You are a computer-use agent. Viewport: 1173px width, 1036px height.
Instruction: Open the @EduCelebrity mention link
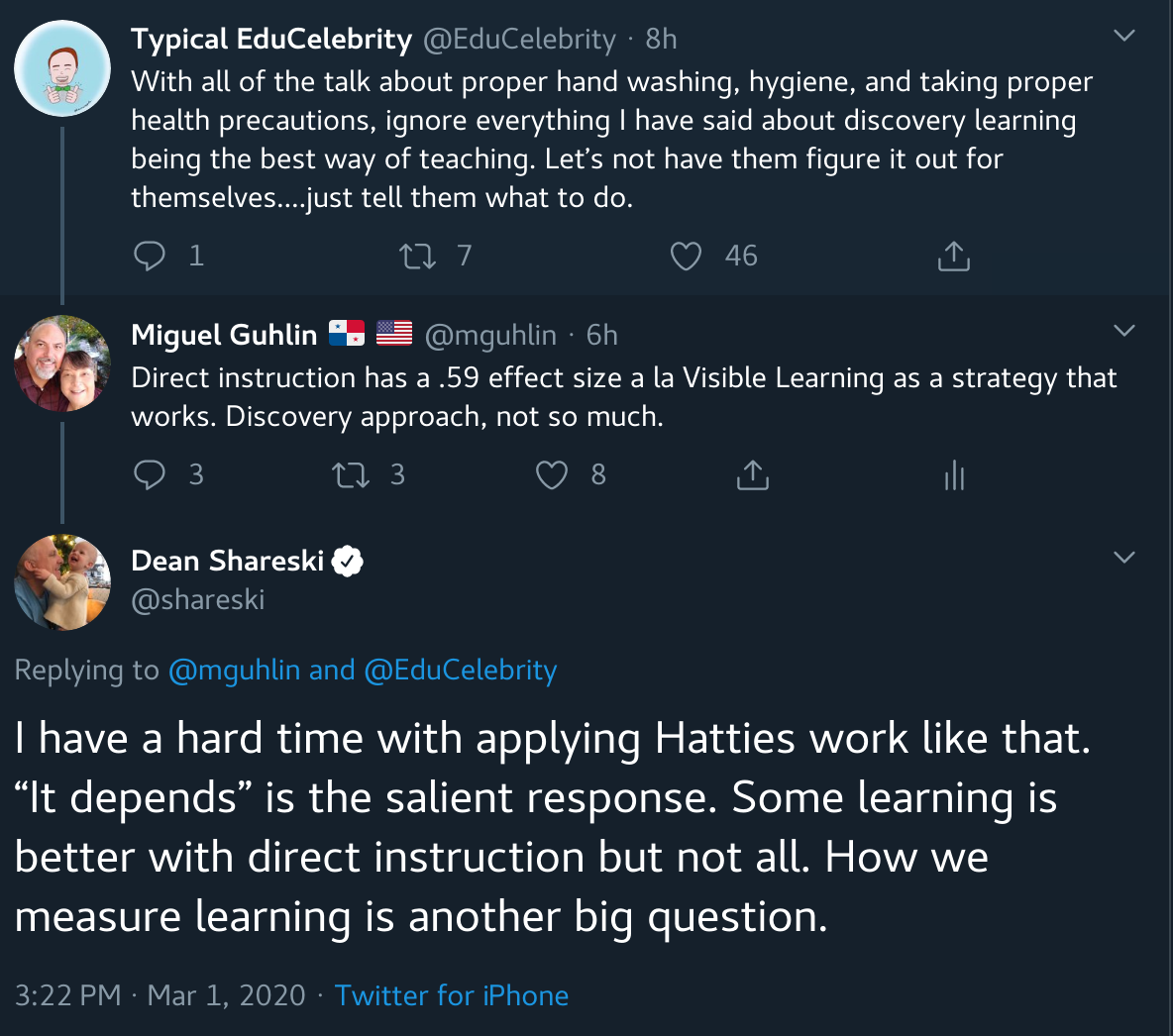point(461,671)
